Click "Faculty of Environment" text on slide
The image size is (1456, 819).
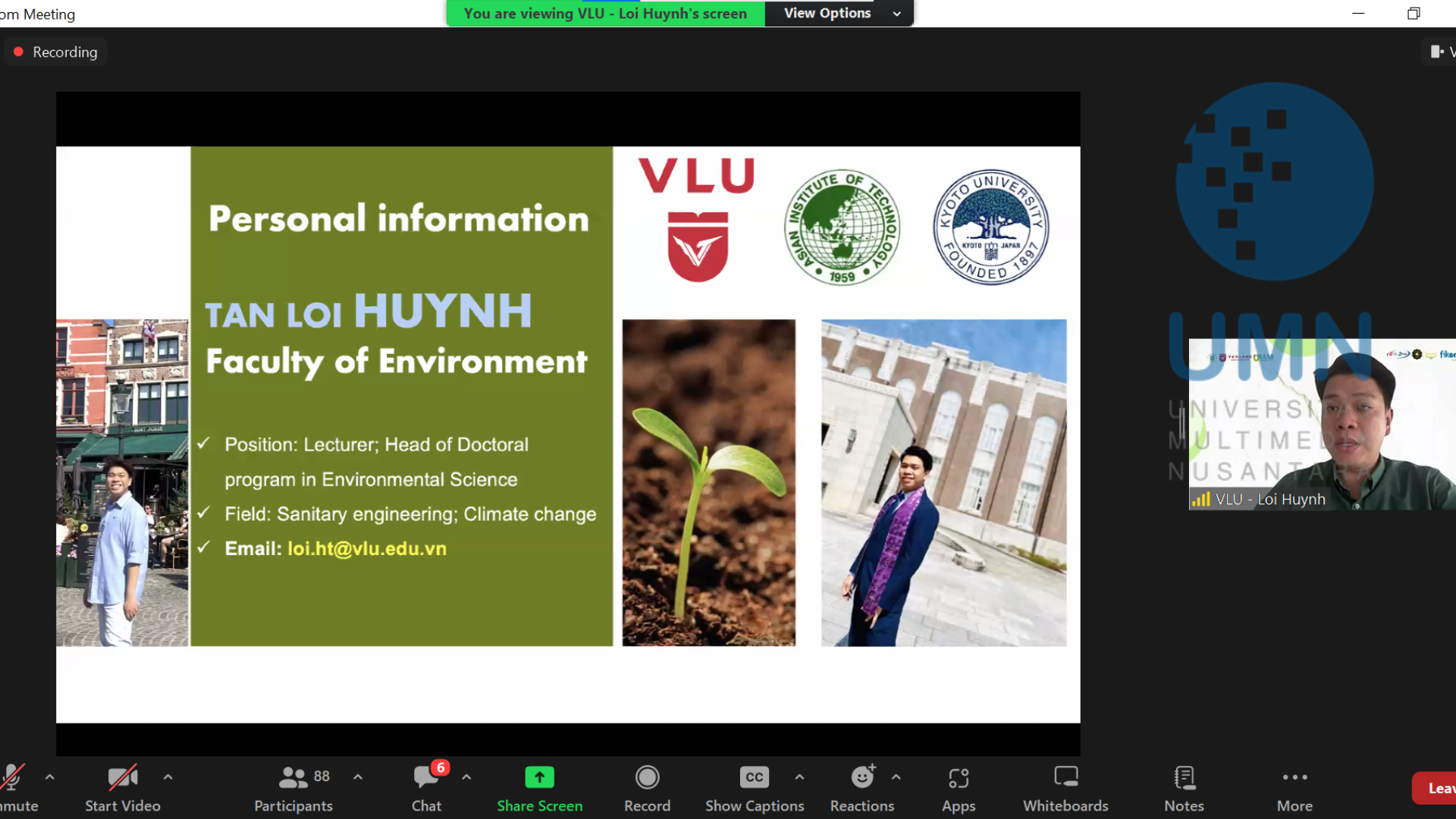(x=397, y=362)
